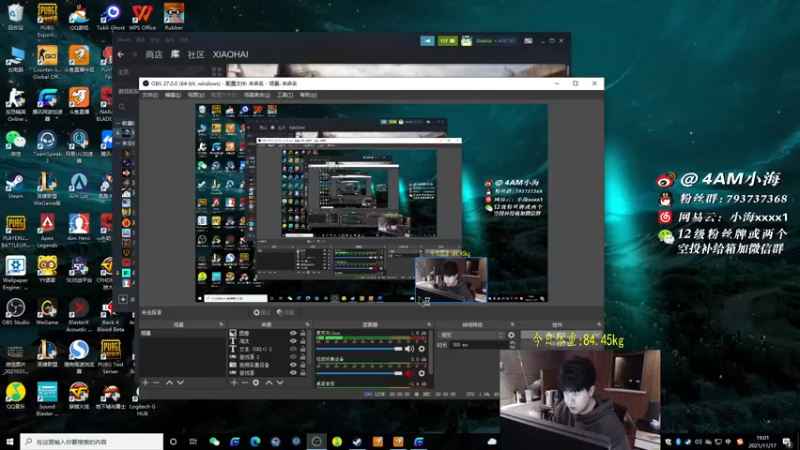Open OBS 工具(T) menu
The height and width of the screenshot is (450, 800).
pyautogui.click(x=285, y=95)
